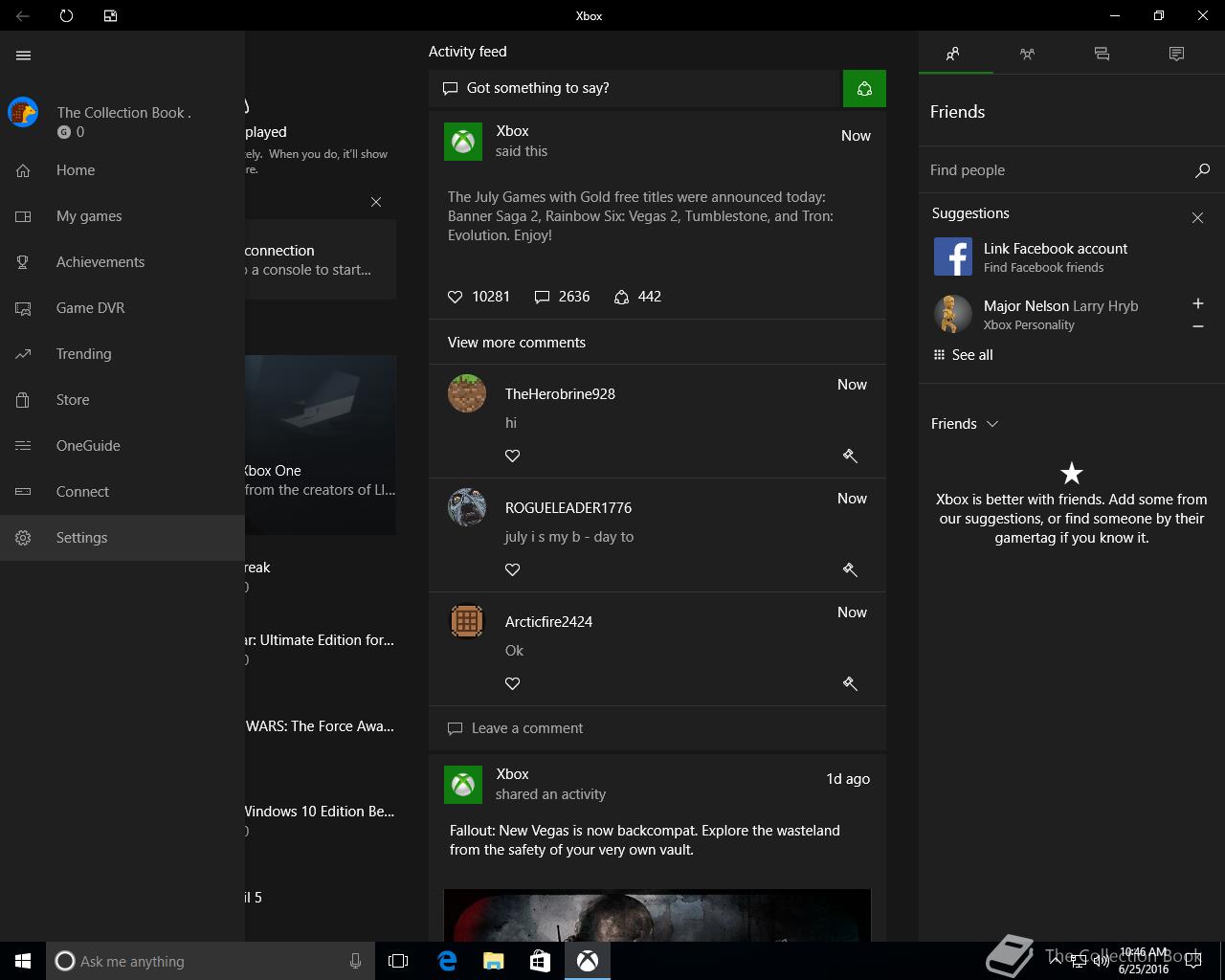Dismiss the Suggestions section
Image resolution: width=1225 pixels, height=980 pixels.
tap(1197, 218)
